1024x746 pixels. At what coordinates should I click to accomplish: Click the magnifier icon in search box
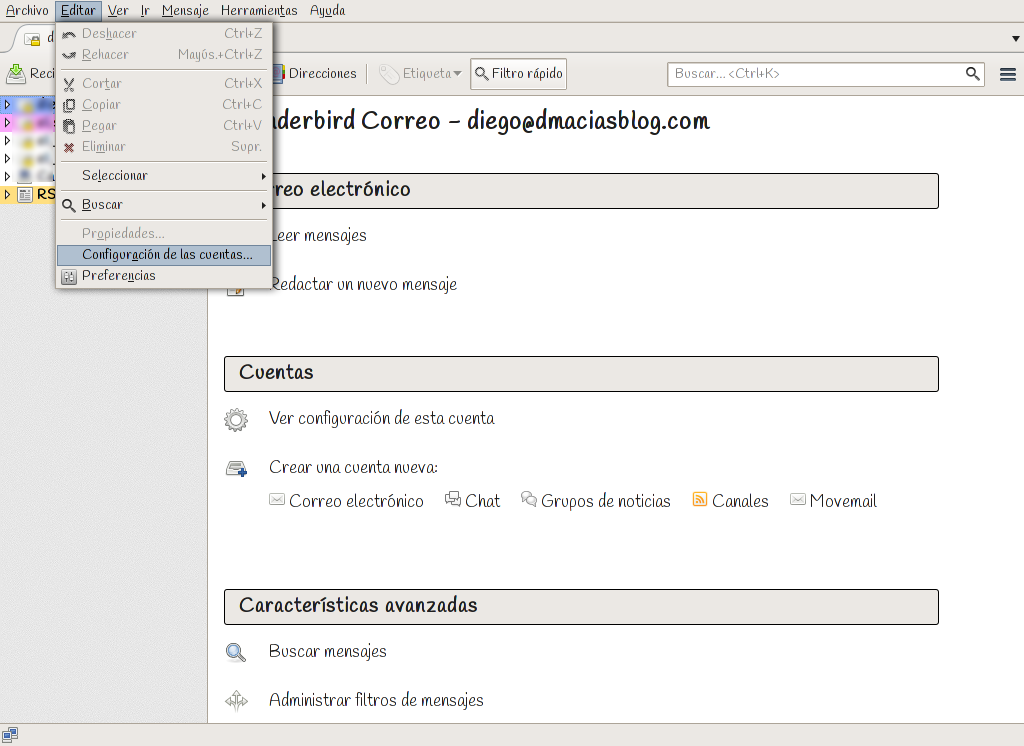pyautogui.click(x=972, y=74)
